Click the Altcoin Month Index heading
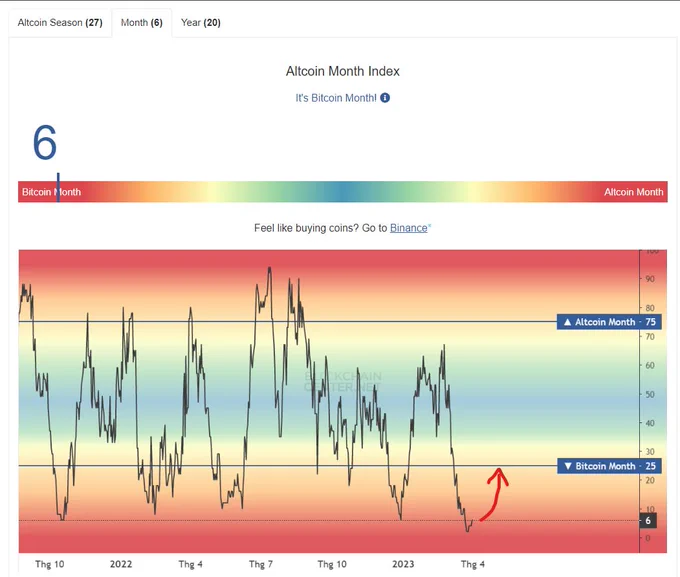680x577 pixels. (343, 71)
